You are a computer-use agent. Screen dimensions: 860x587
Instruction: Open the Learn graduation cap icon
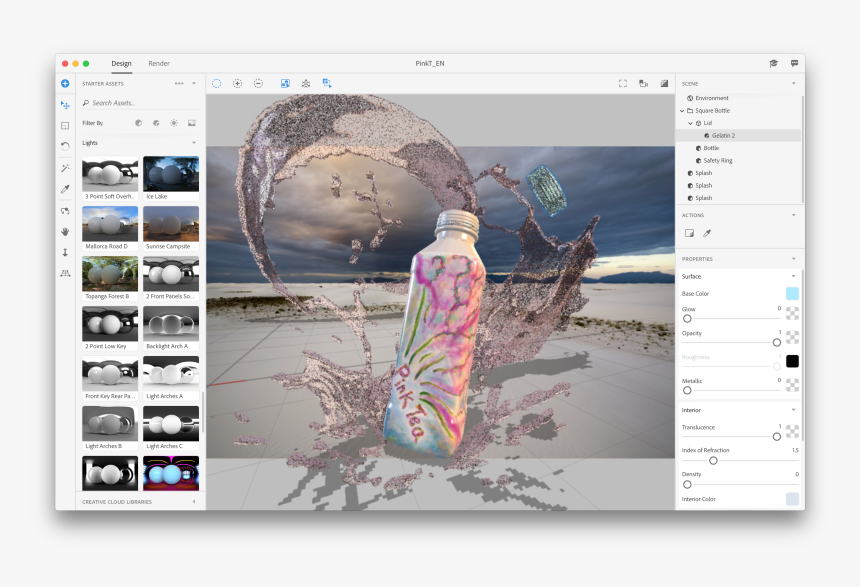coord(773,63)
